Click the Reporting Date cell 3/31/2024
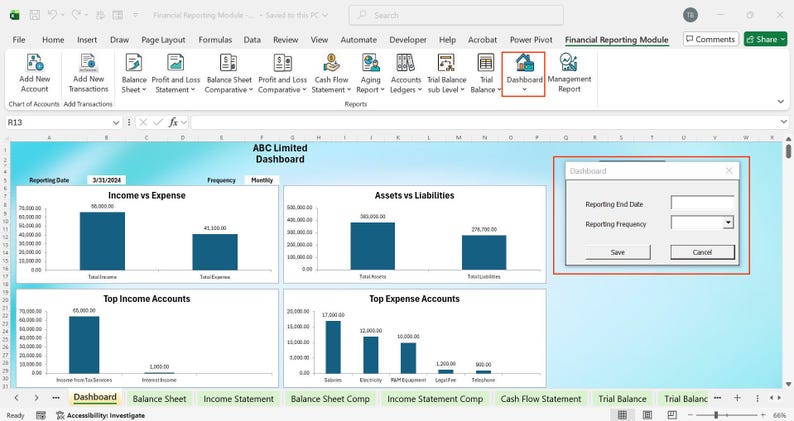794x421 pixels. (106, 180)
